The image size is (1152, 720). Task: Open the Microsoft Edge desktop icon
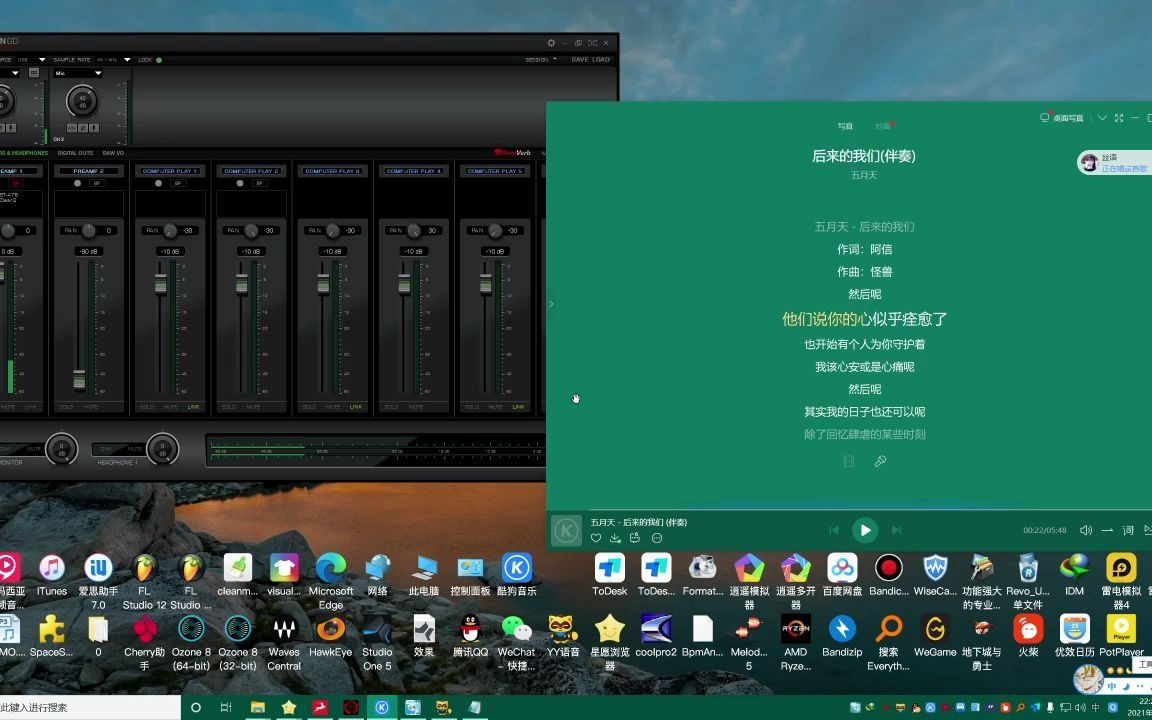(x=331, y=583)
